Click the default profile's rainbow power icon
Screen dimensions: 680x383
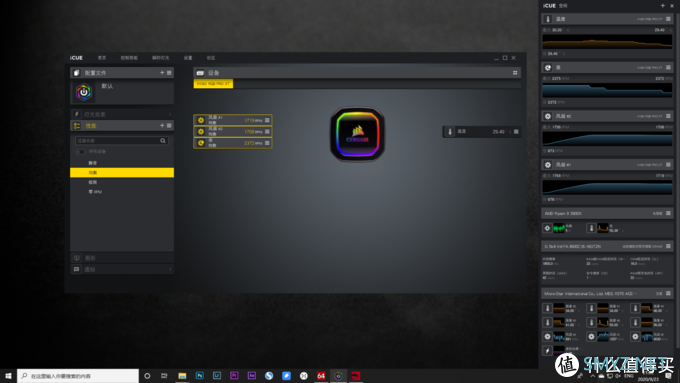[84, 92]
